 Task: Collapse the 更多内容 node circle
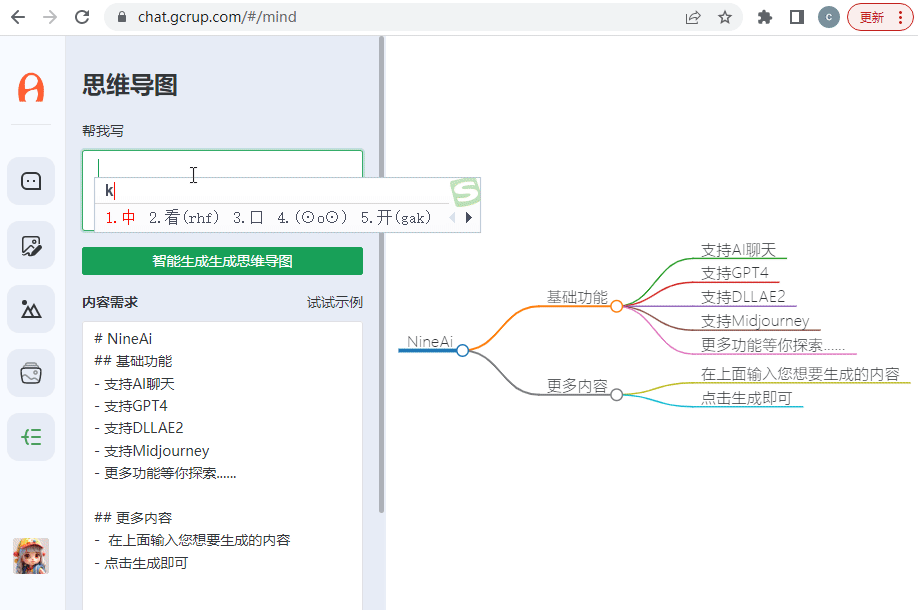[617, 395]
